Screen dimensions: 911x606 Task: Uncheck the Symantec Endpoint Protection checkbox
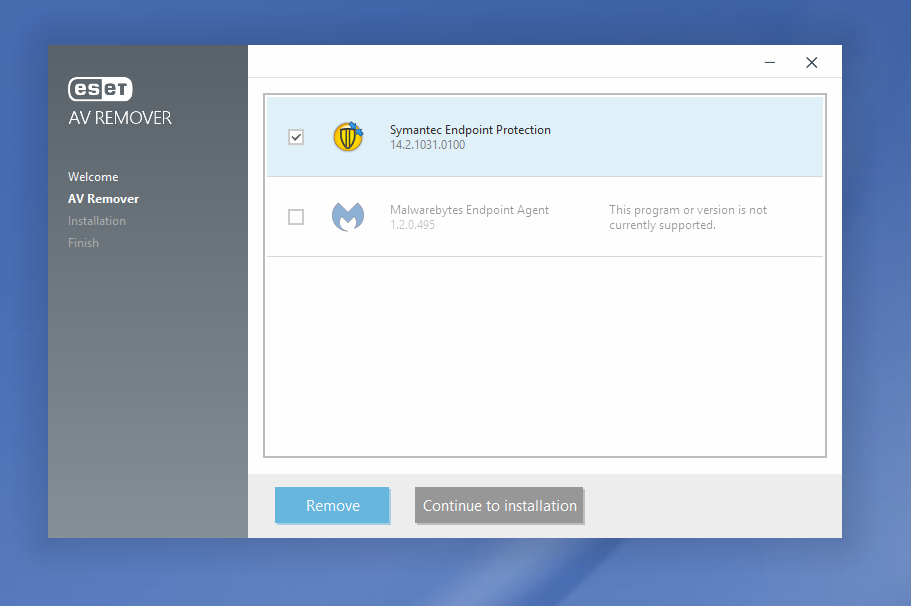pos(296,137)
